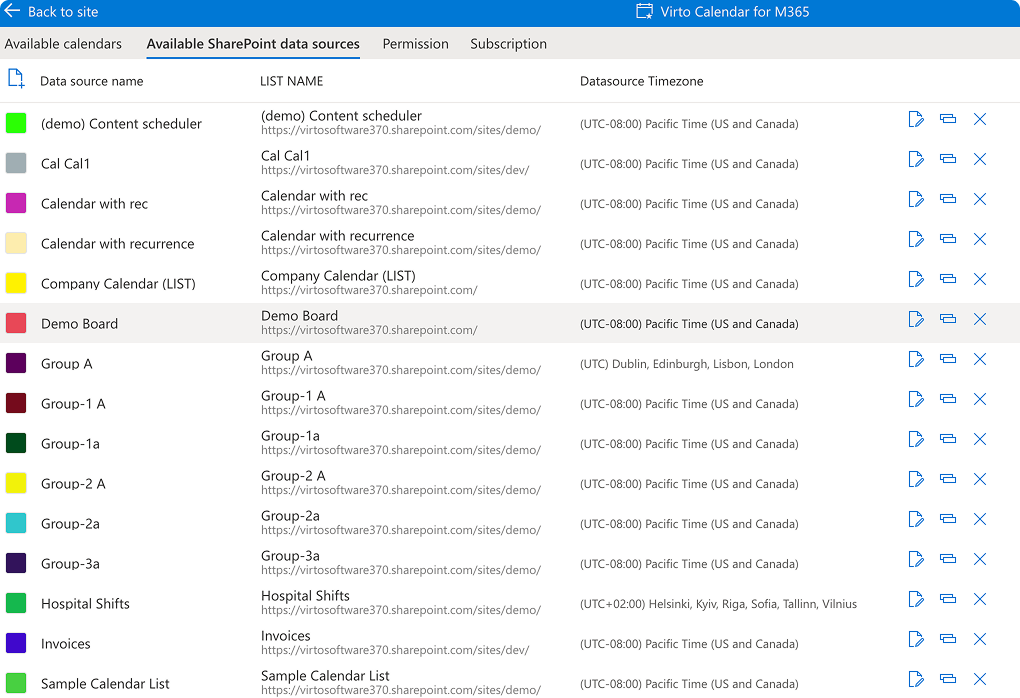This screenshot has height=698, width=1020.
Task: Edit the Invoices data source
Action: click(x=916, y=639)
